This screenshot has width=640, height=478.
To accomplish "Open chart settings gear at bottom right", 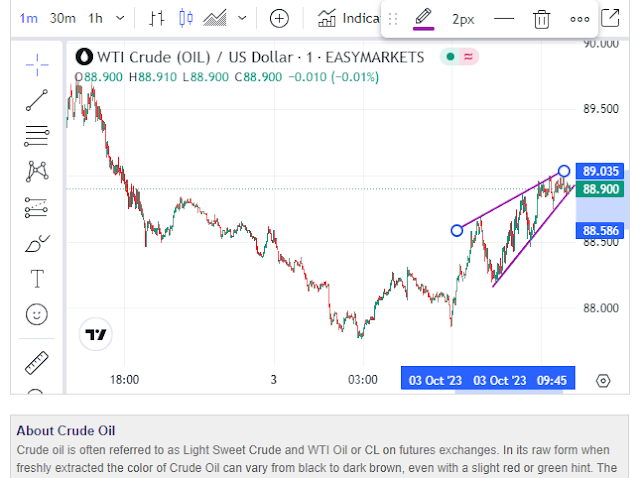I will (x=603, y=381).
